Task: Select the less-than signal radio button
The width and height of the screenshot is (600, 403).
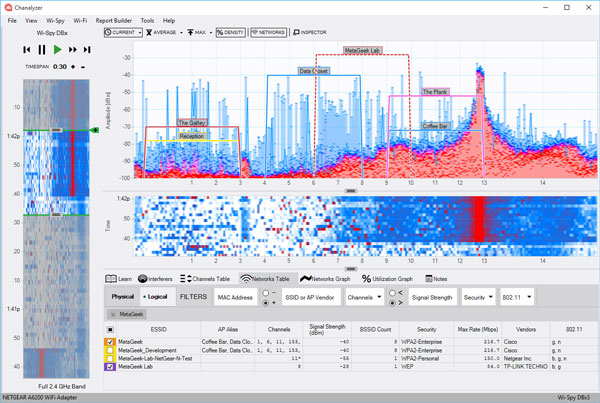Action: click(392, 293)
